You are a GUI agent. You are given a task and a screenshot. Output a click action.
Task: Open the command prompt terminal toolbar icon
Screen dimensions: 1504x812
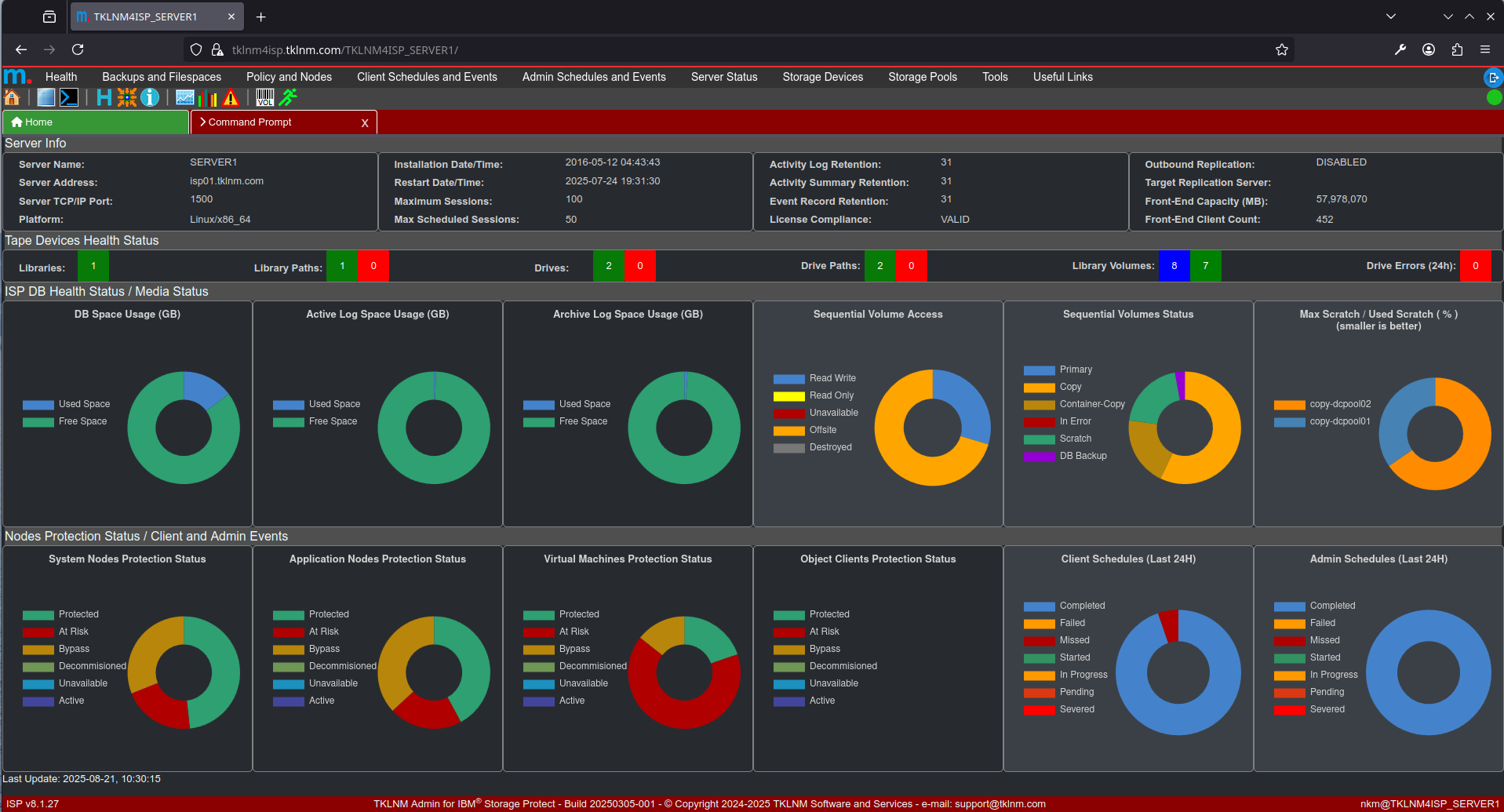pyautogui.click(x=69, y=97)
